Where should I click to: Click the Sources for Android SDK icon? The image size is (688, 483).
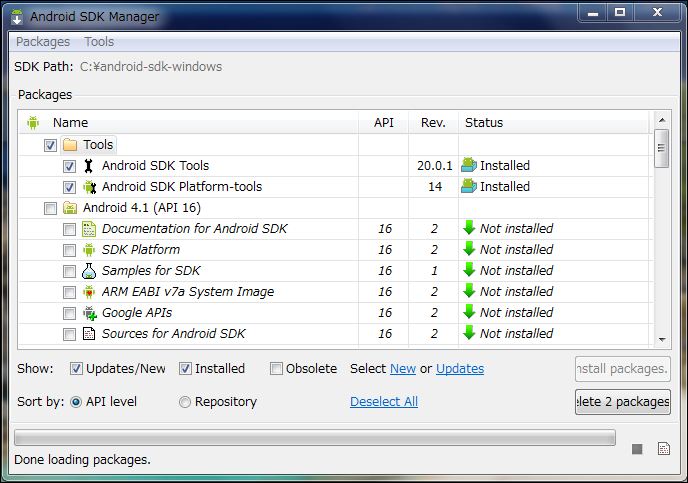89,334
